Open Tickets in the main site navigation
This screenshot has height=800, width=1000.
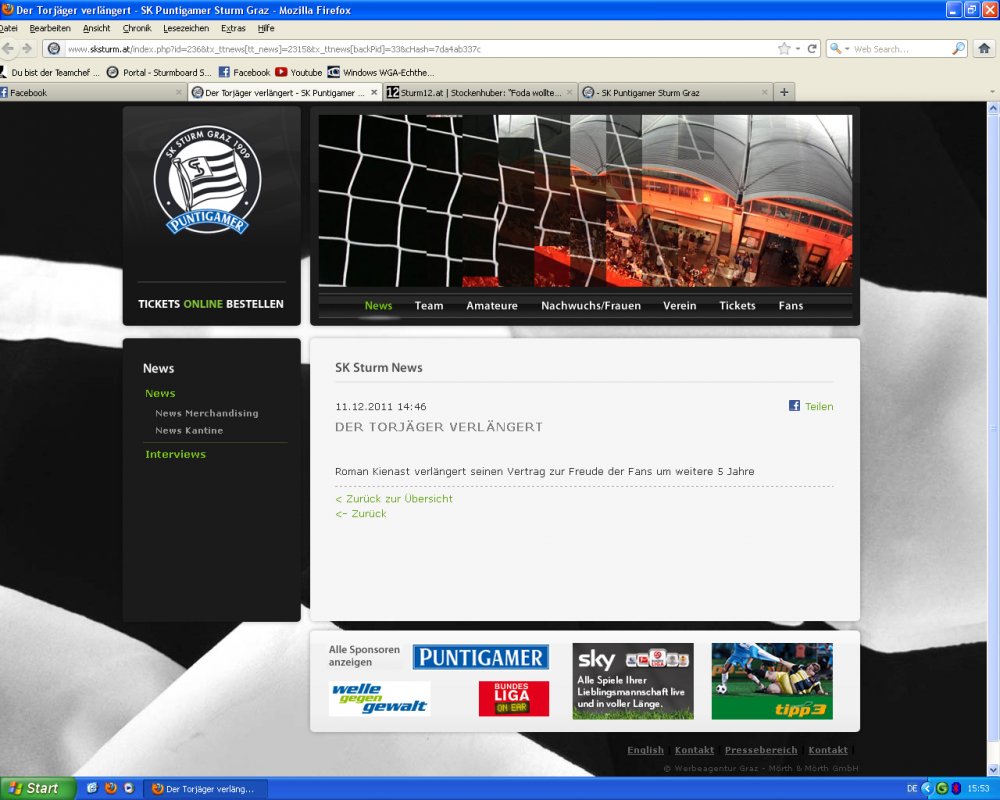(737, 306)
